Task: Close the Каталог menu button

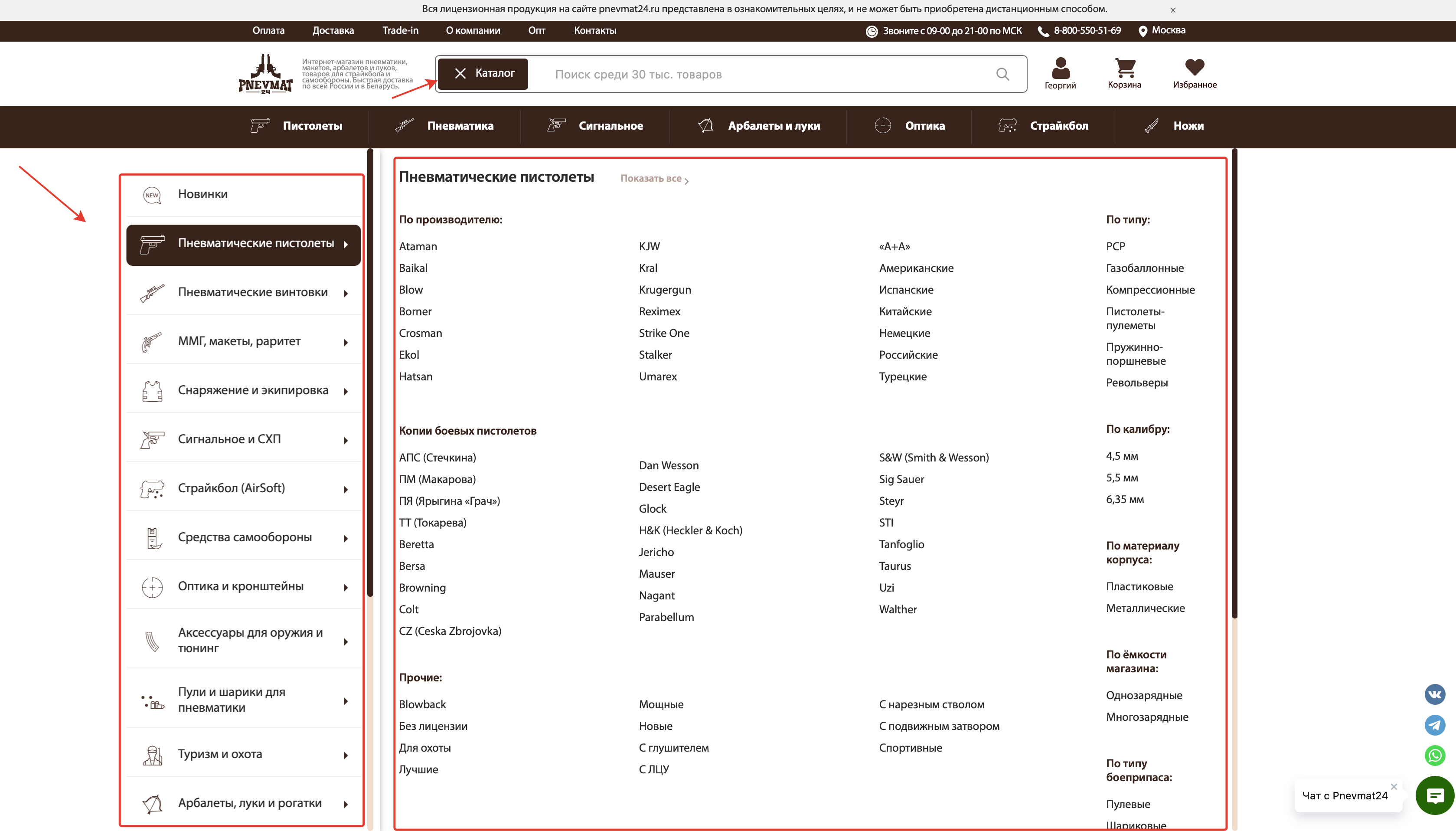Action: tap(483, 74)
